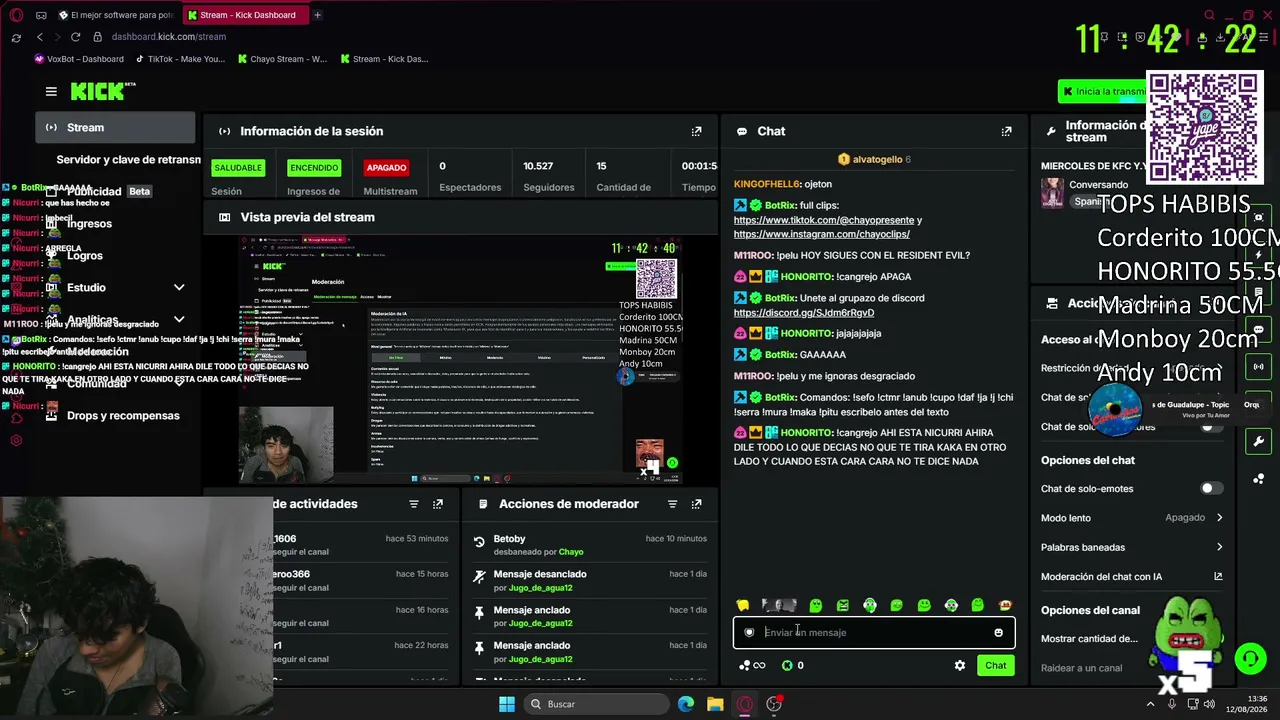The image size is (1280, 720).
Task: Open the Discord invite link in chat
Action: tap(804, 312)
